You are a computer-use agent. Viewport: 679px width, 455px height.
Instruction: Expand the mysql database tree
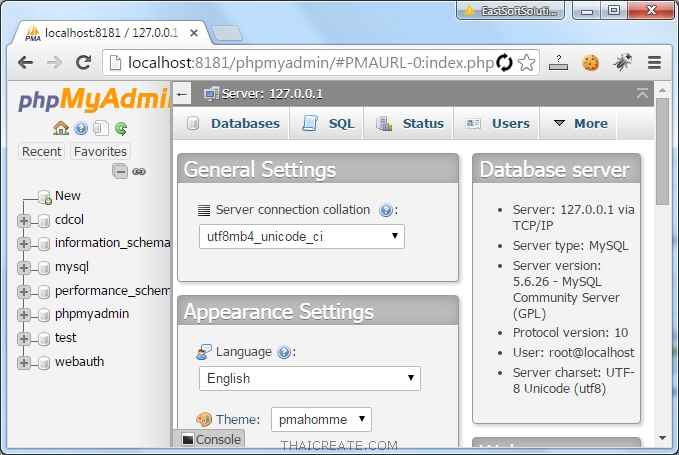click(24, 268)
